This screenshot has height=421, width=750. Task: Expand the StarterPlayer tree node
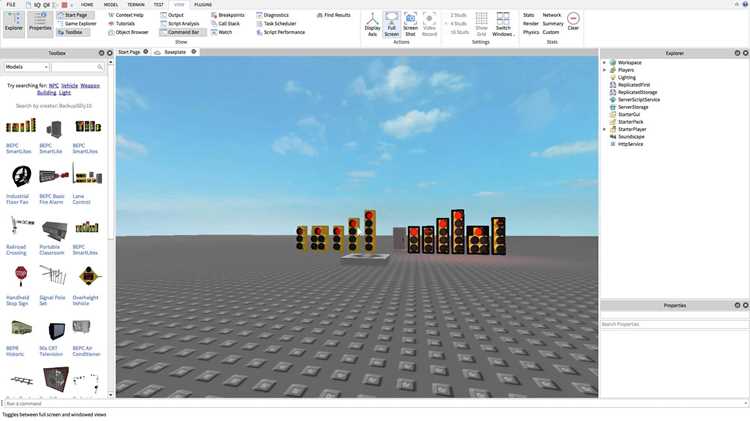point(604,129)
